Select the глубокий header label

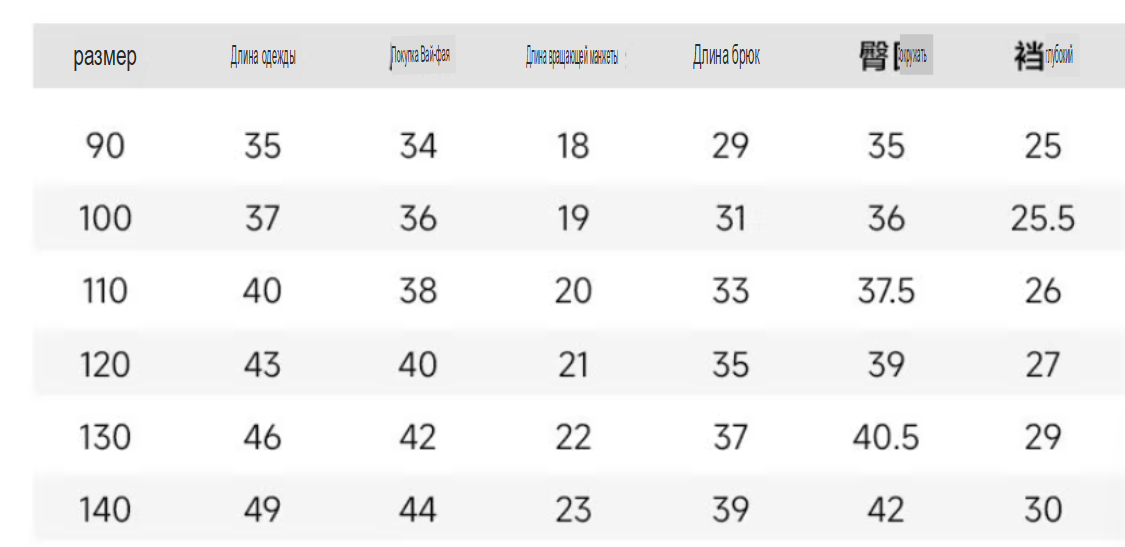point(1059,57)
